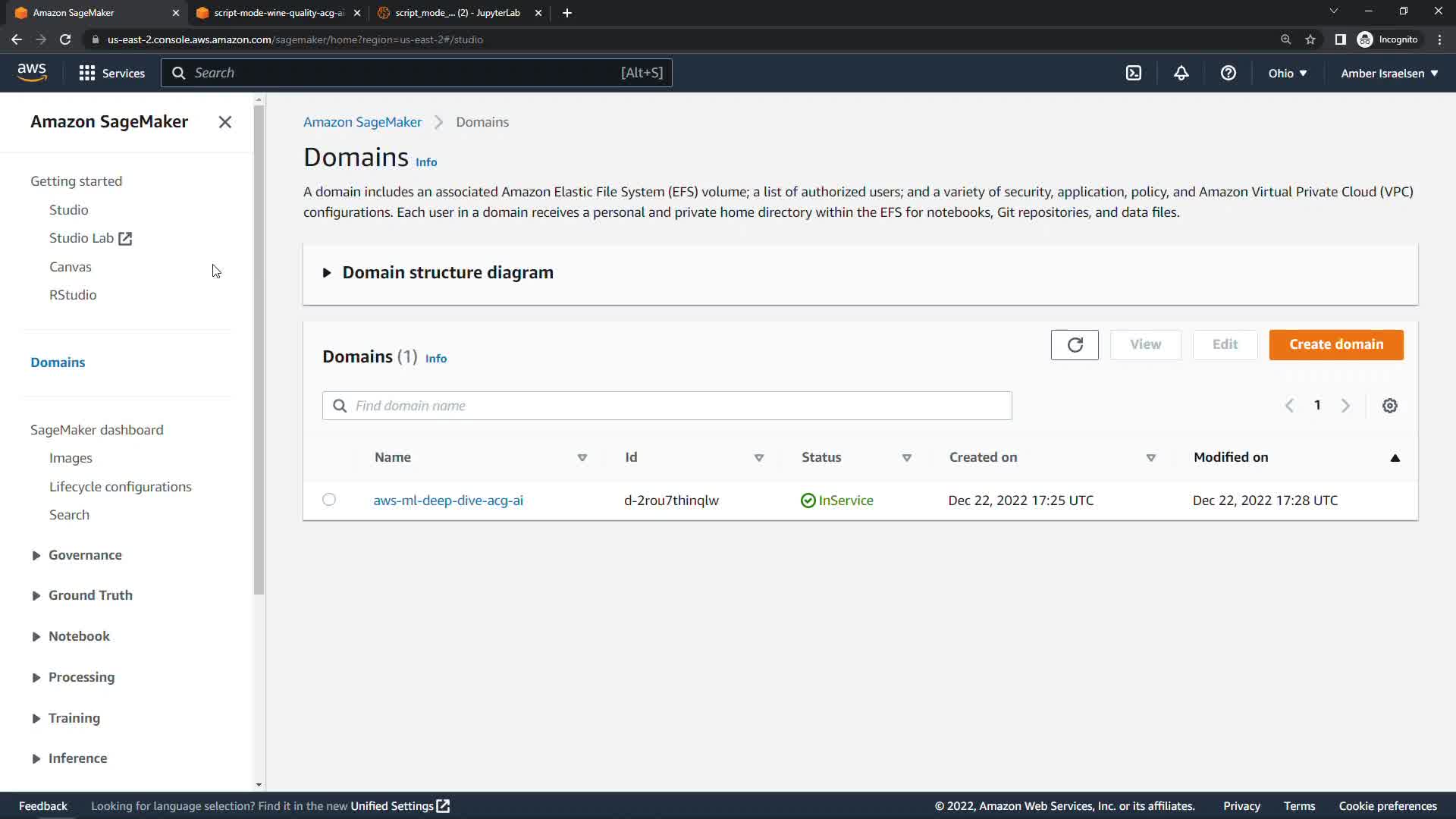
Task: Expand the Domain structure diagram
Action: pyautogui.click(x=327, y=273)
